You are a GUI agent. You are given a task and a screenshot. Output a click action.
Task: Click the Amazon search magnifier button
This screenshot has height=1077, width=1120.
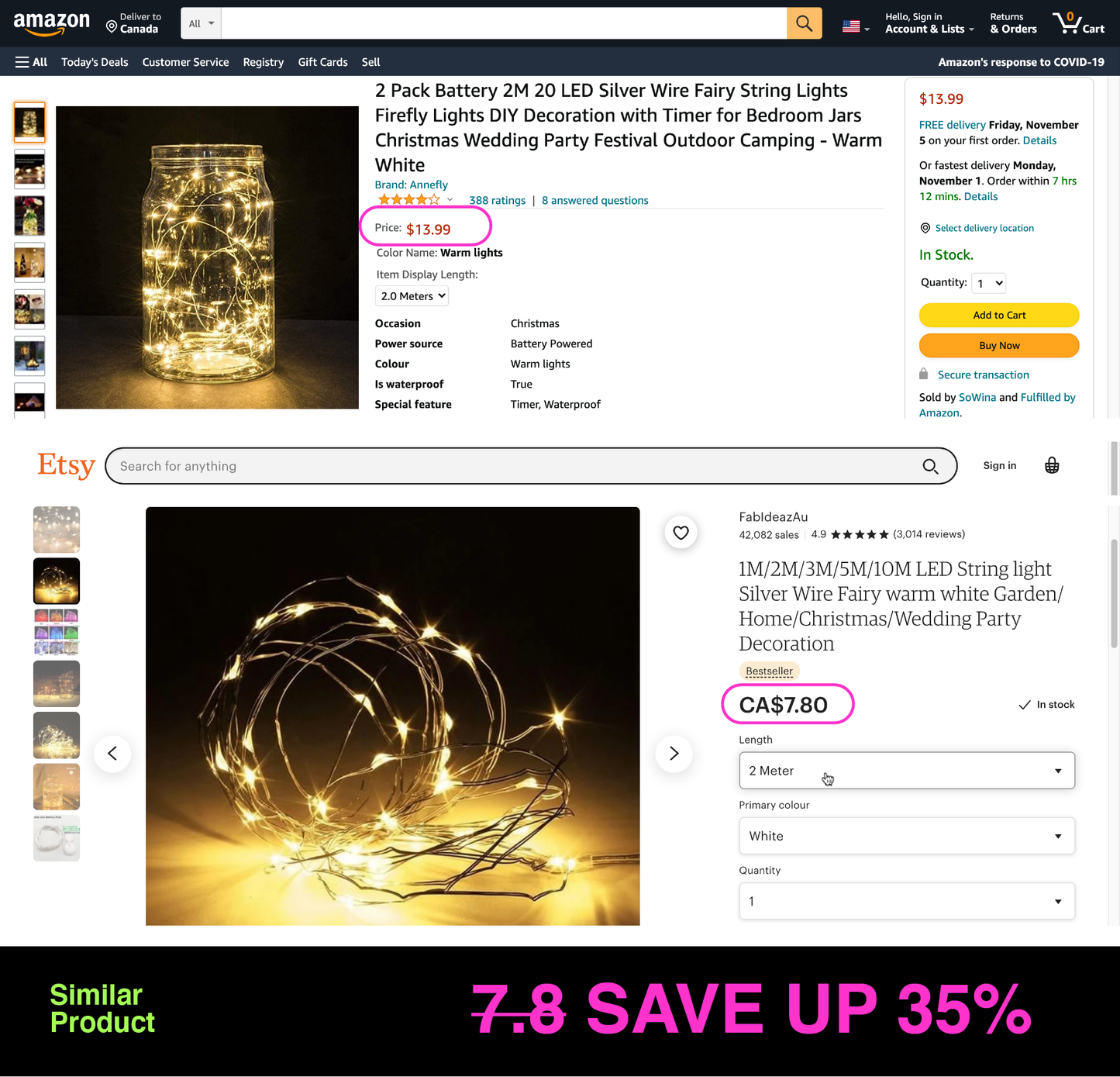point(804,23)
